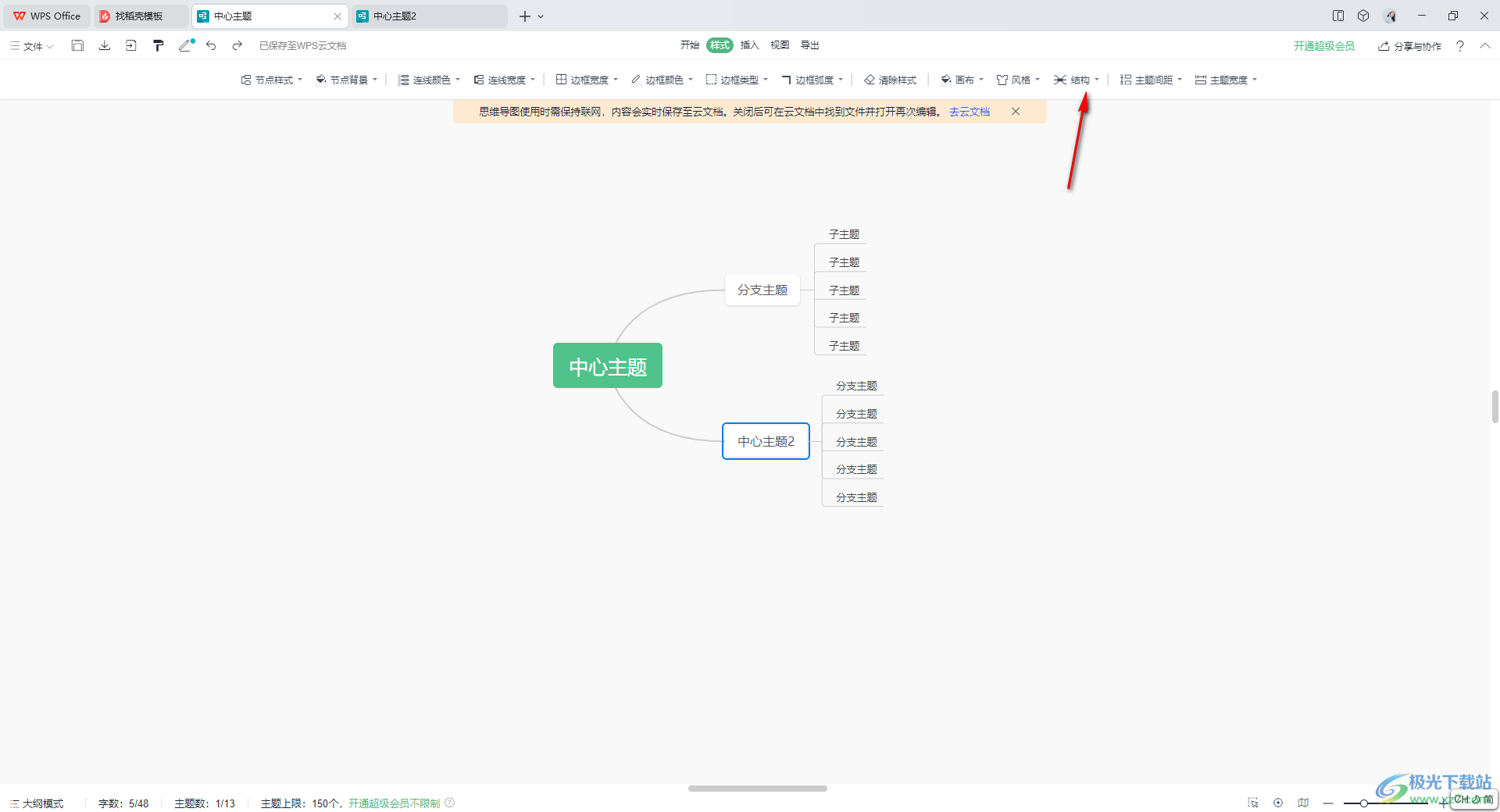Switch to the 找稻壳模板 tab

point(141,16)
